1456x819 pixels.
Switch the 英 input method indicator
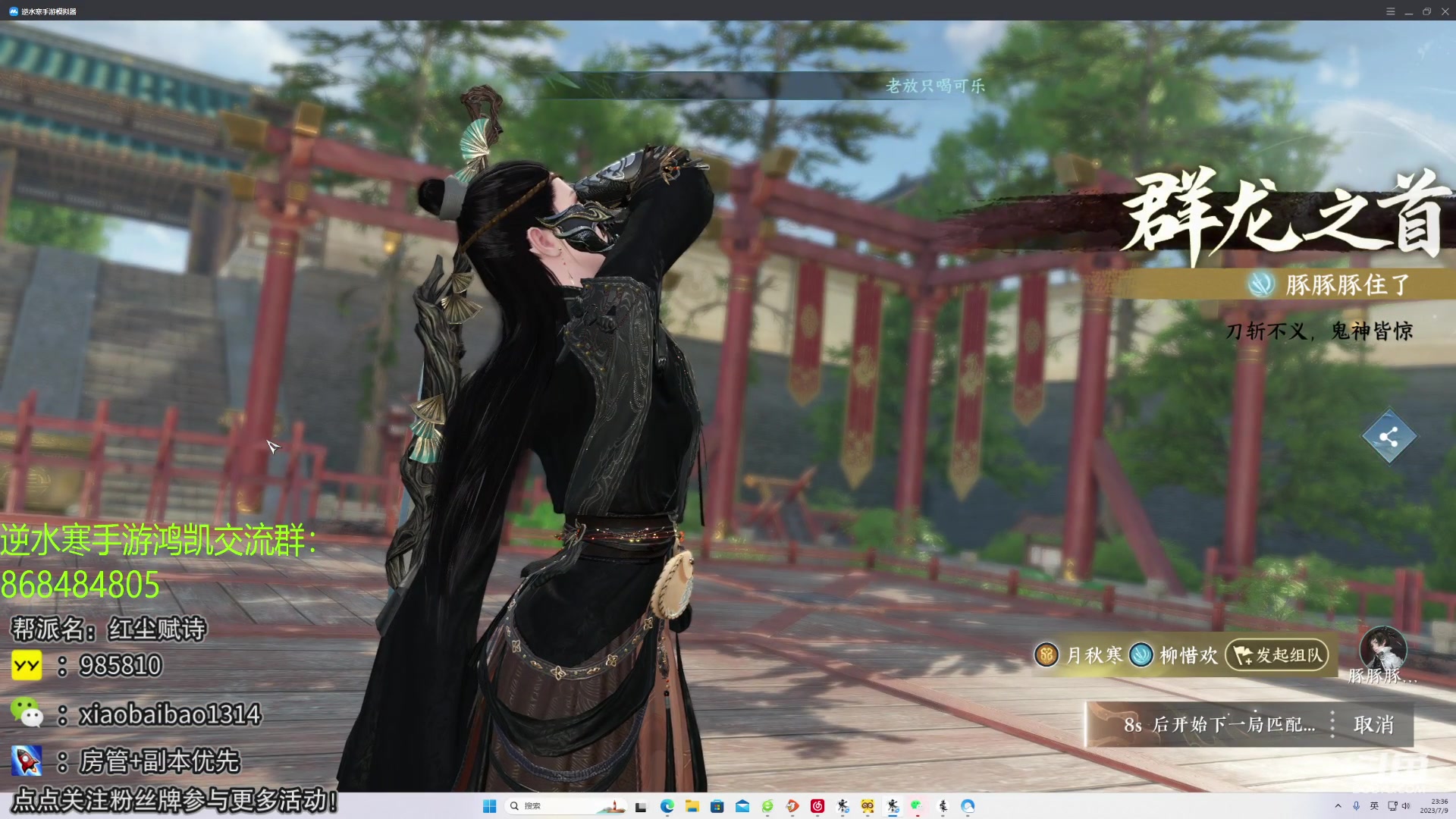pos(1374,806)
